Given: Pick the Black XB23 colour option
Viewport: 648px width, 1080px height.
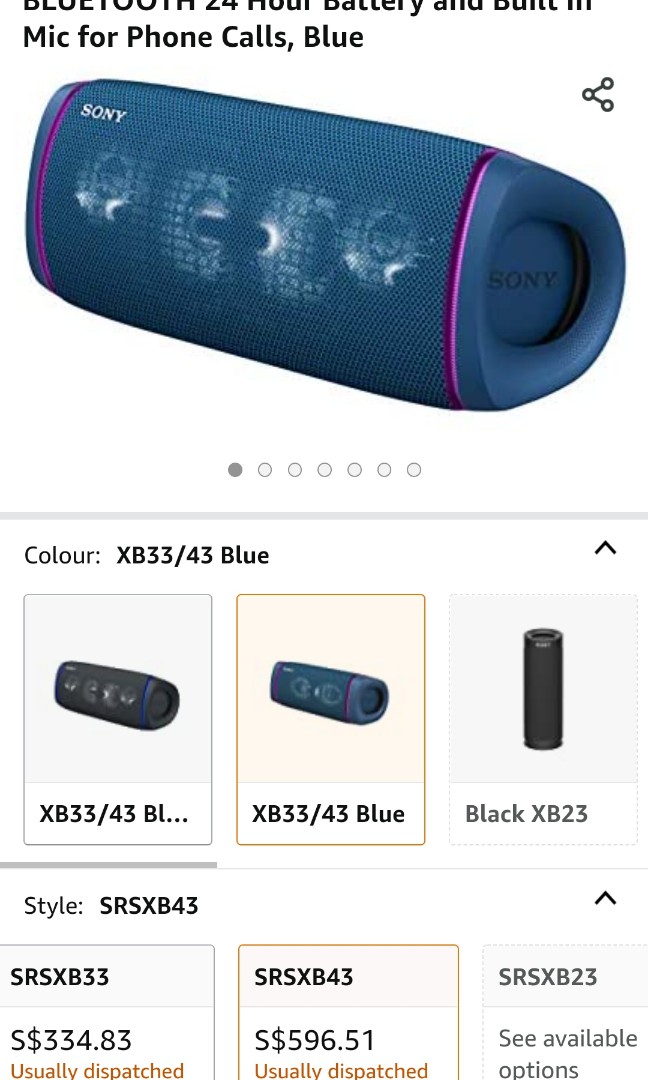Looking at the screenshot, I should point(543,719).
